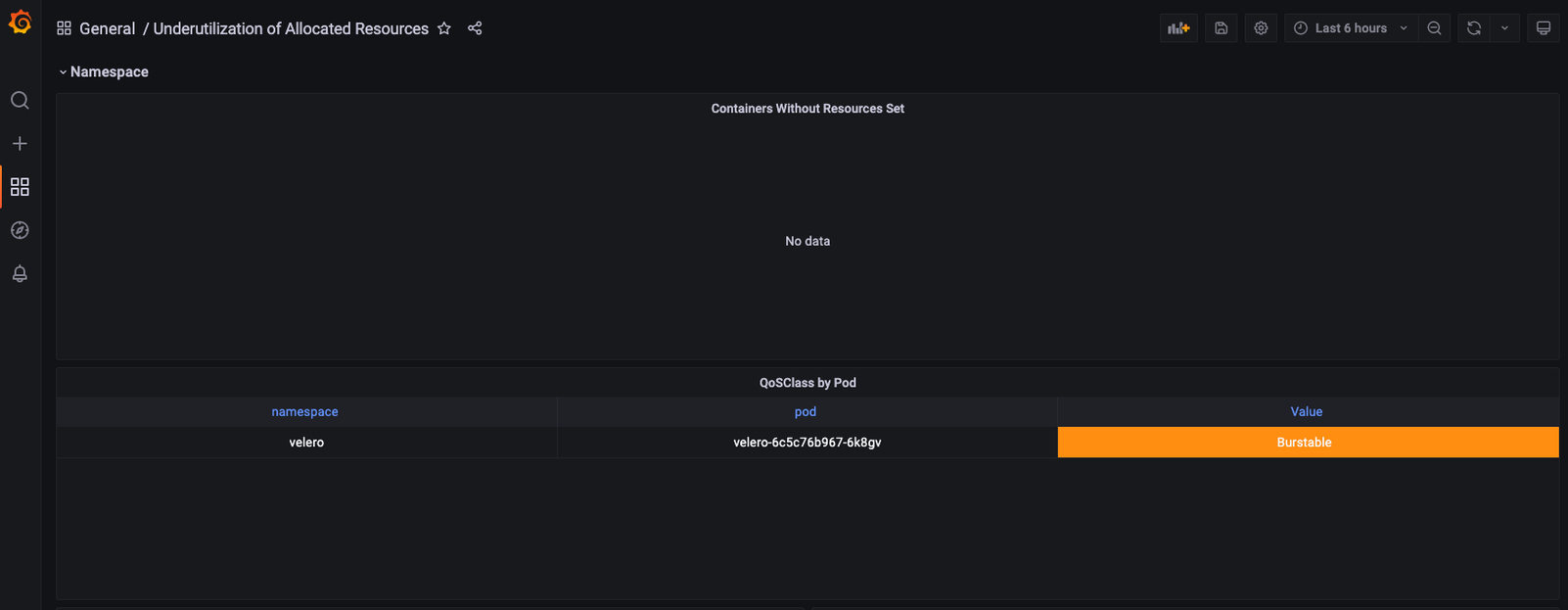Add a new panel to dashboard

1178,28
